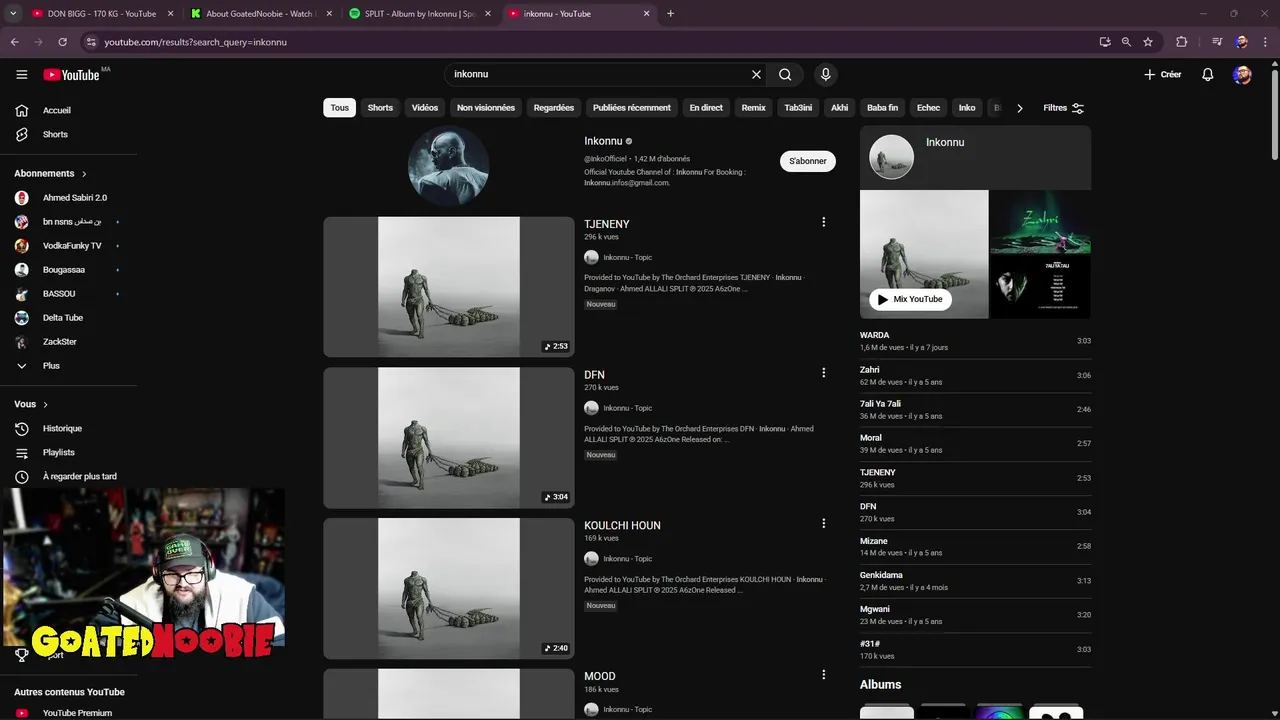Viewport: 1280px width, 720px height.
Task: Open Chrome three-dot menu
Action: coord(1264,42)
